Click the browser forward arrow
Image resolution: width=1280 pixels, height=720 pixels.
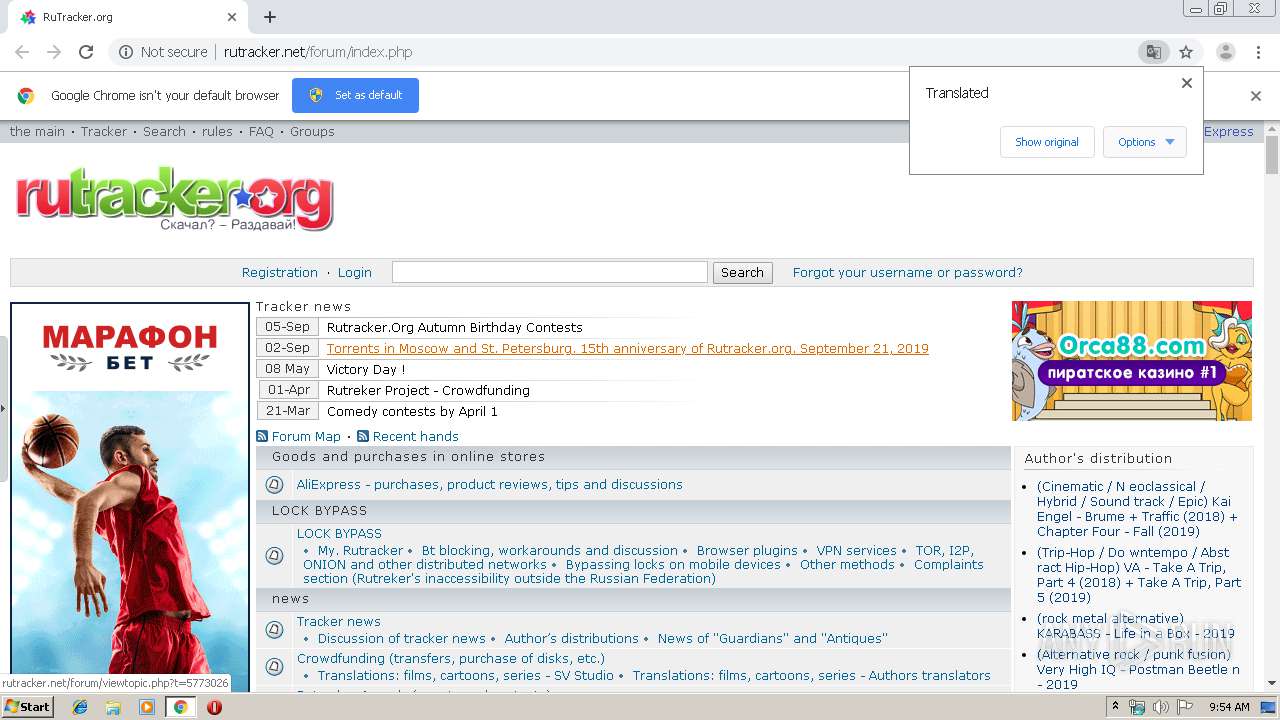tap(54, 52)
